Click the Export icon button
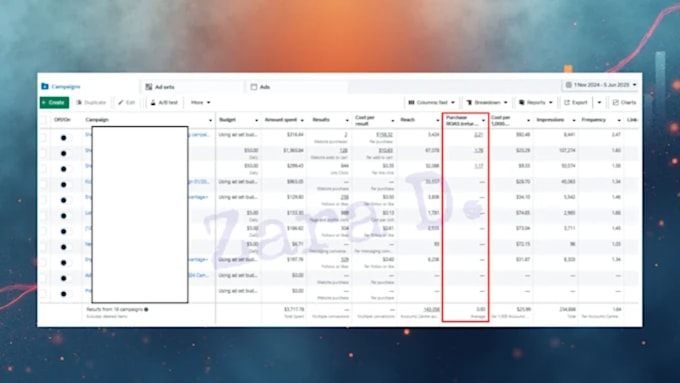Screen dimensions: 680x383 [x=567, y=103]
